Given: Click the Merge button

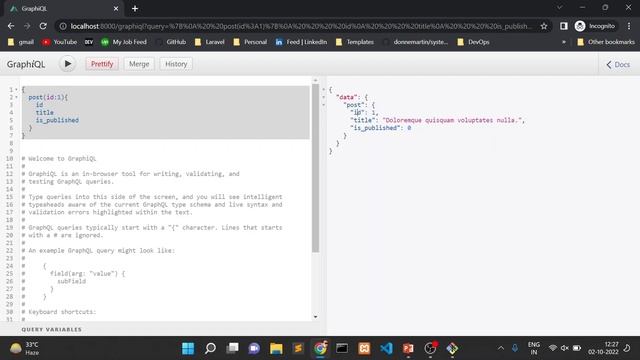Looking at the screenshot, I should click(139, 64).
